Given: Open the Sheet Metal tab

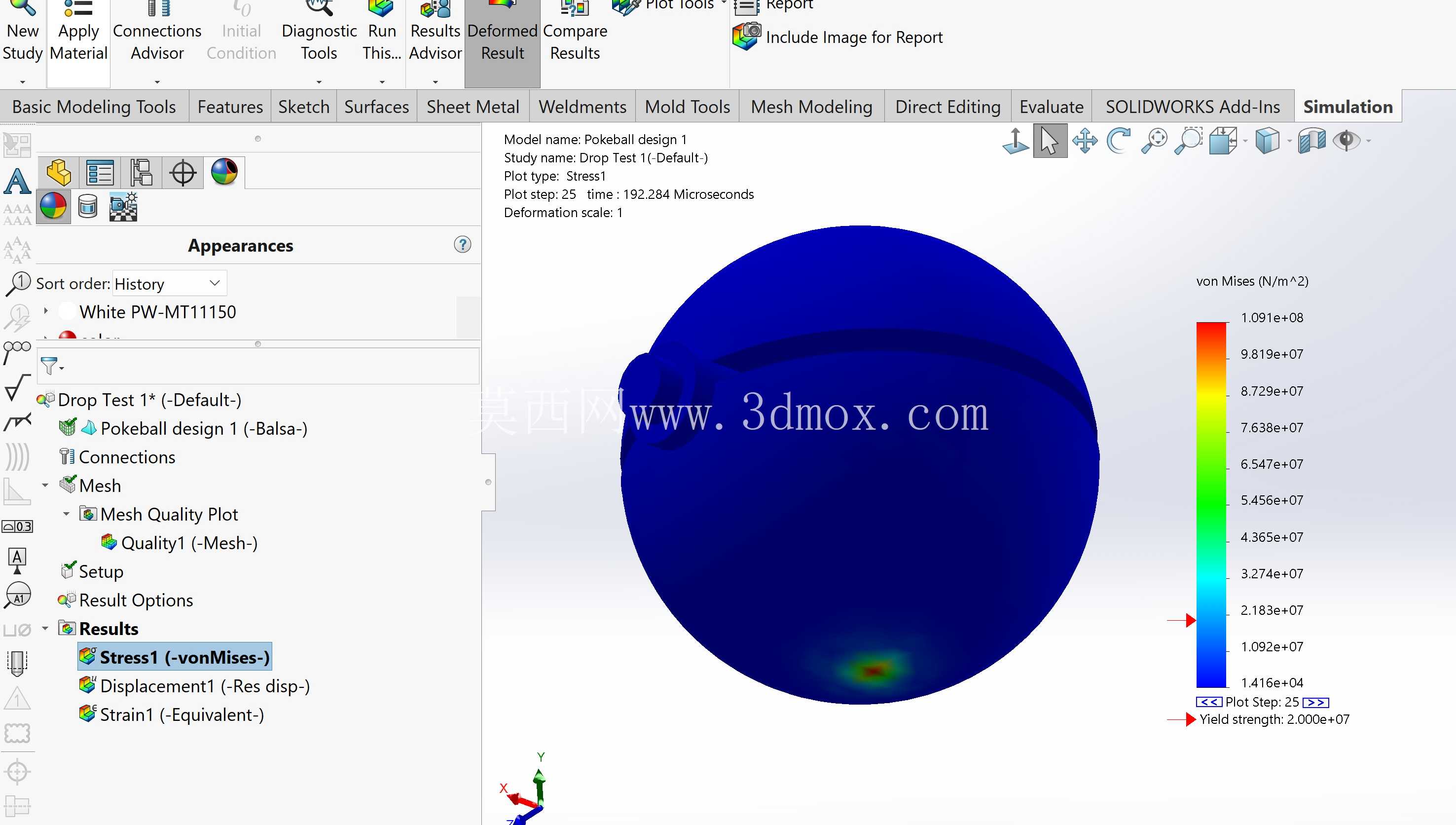Looking at the screenshot, I should [473, 107].
